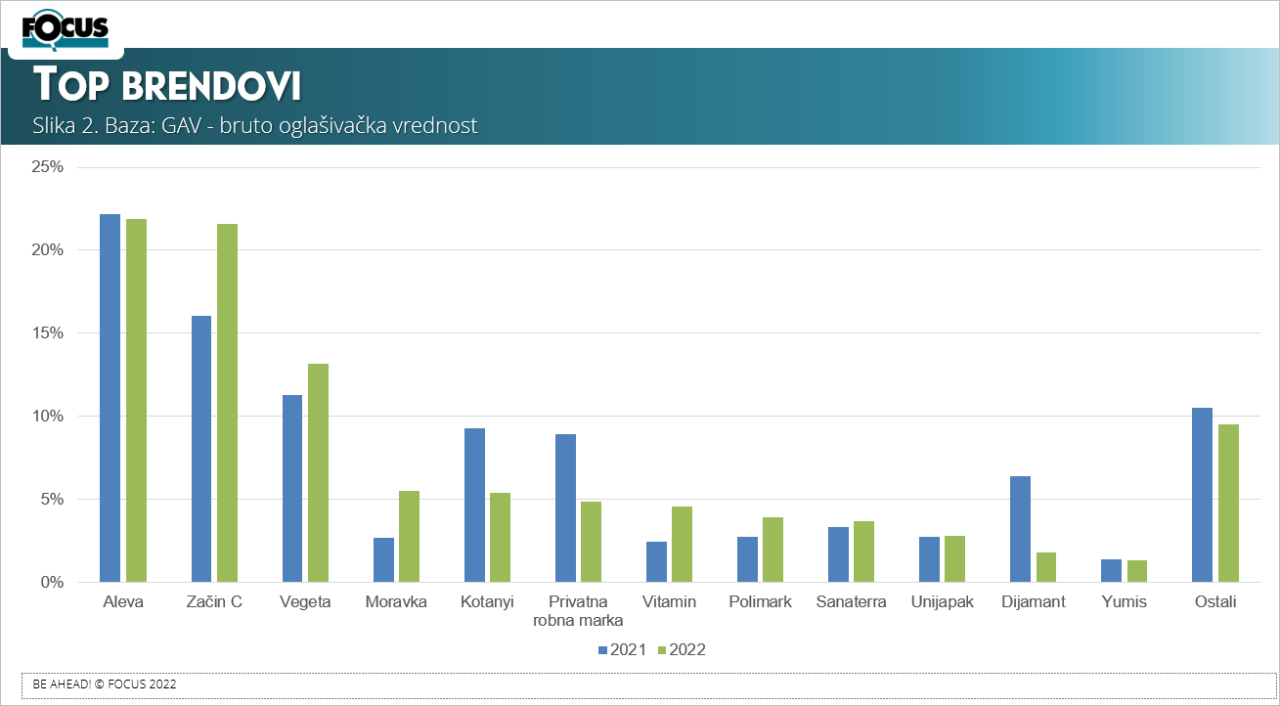Screen dimensions: 1280x706
Task: Select the 'Moravka' category label
Action: tap(396, 602)
